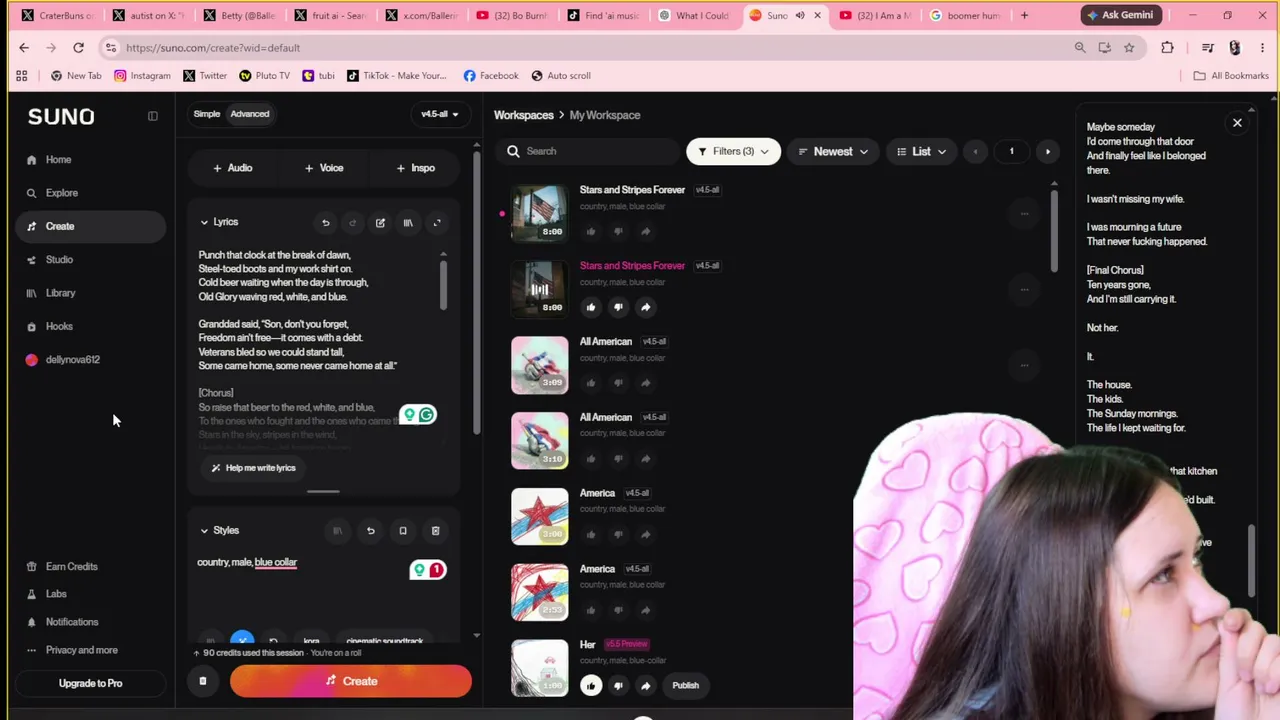Collapse the Suno sidebar panel icon
Viewport: 1280px width, 720px height.
[153, 116]
